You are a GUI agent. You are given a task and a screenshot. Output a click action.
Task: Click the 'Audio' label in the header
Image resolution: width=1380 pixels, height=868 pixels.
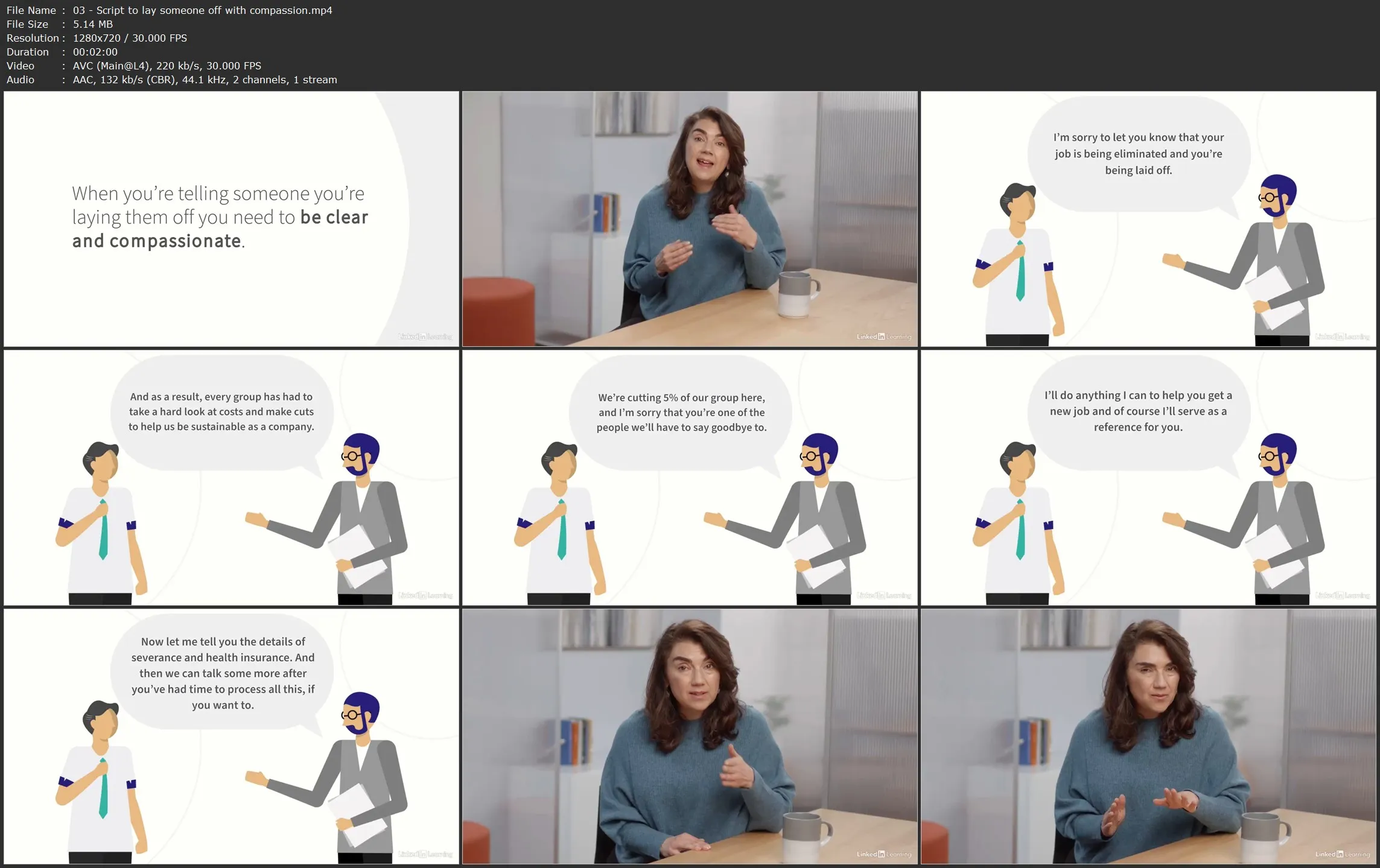click(21, 80)
